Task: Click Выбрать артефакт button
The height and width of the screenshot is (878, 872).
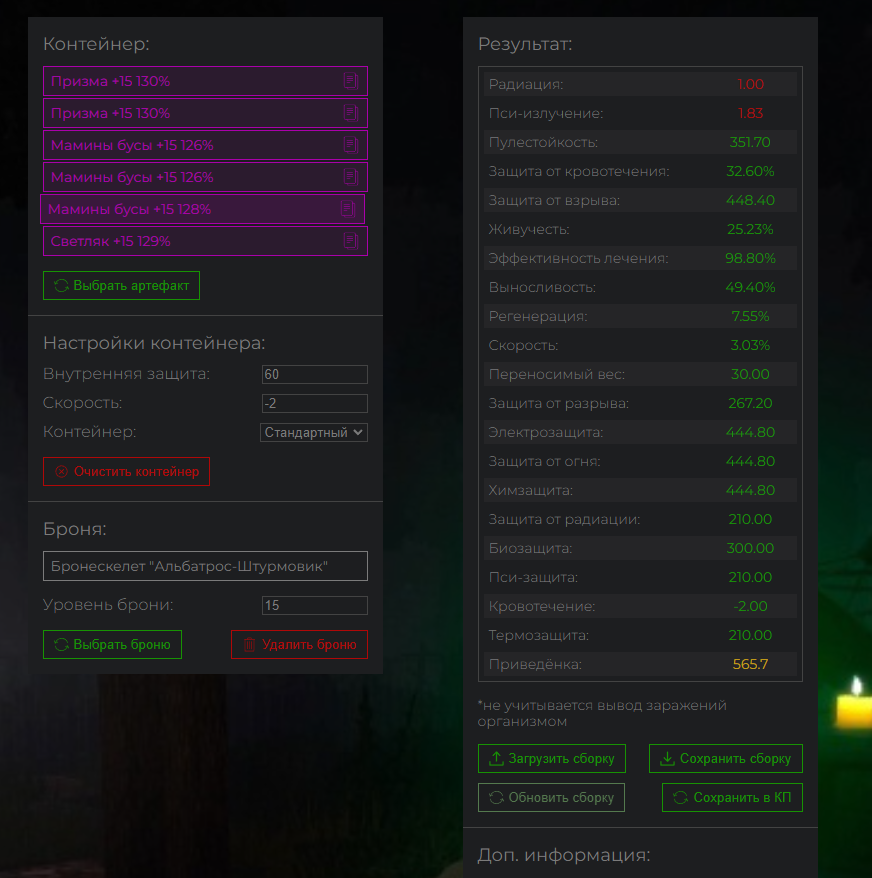Action: 121,286
